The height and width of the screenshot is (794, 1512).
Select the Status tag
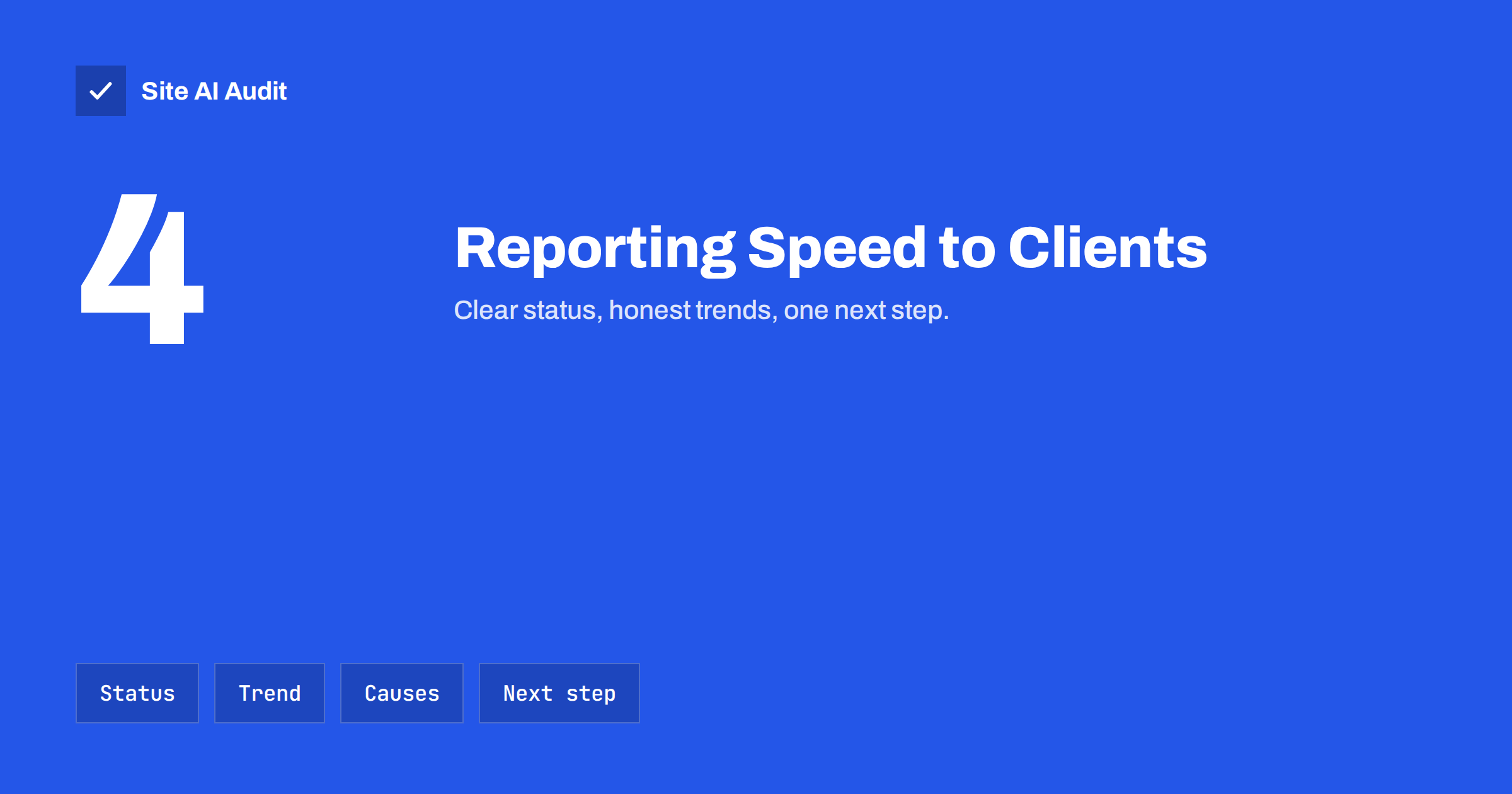tap(137, 693)
